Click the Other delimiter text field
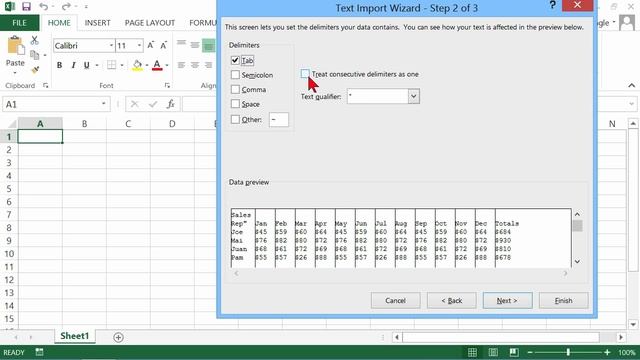The width and height of the screenshot is (640, 360). tap(279, 120)
